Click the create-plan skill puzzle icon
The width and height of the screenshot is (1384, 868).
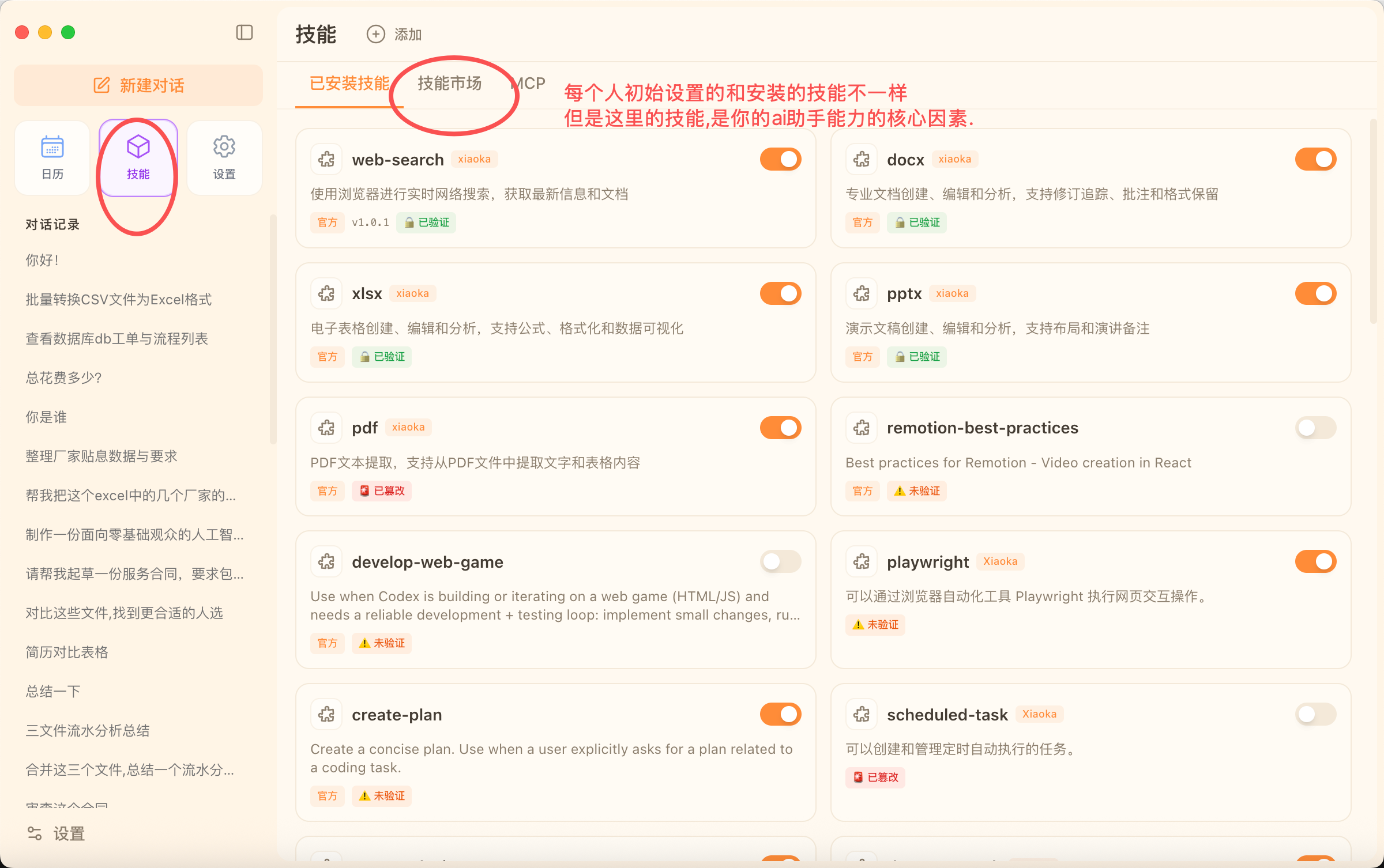326,714
